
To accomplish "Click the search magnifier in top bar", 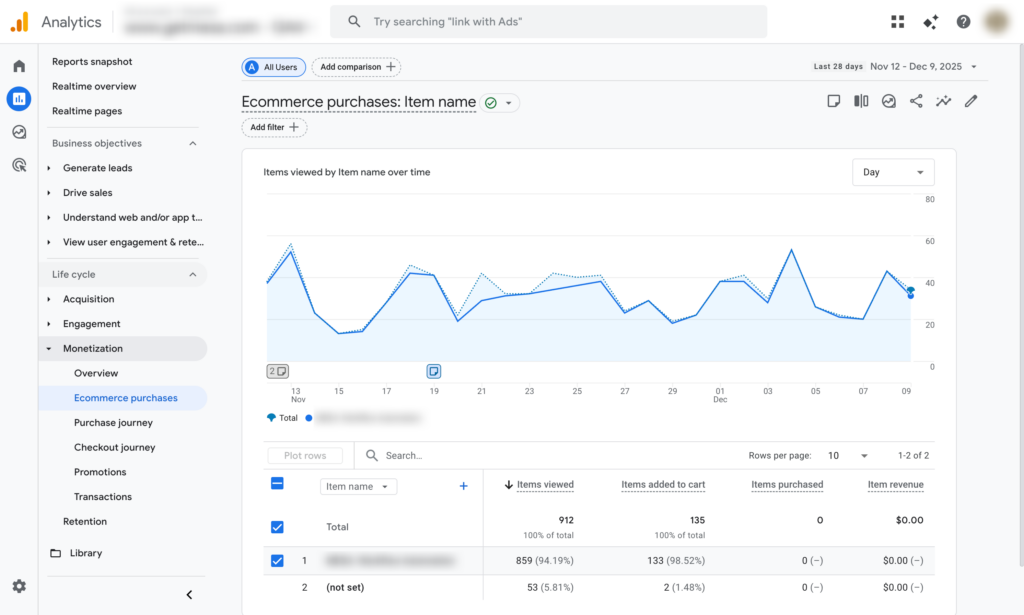I will (x=354, y=22).
